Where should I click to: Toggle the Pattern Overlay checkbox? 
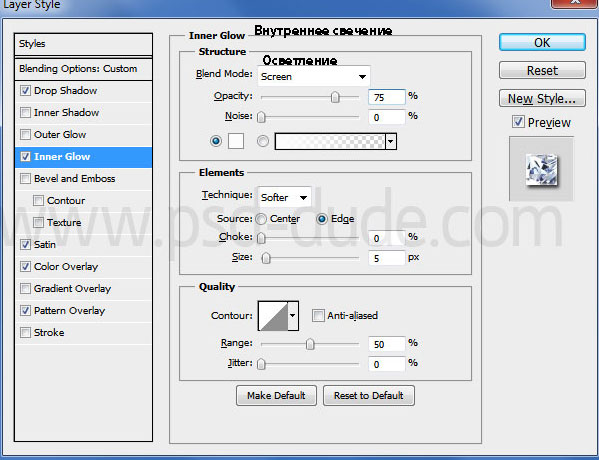tap(25, 310)
